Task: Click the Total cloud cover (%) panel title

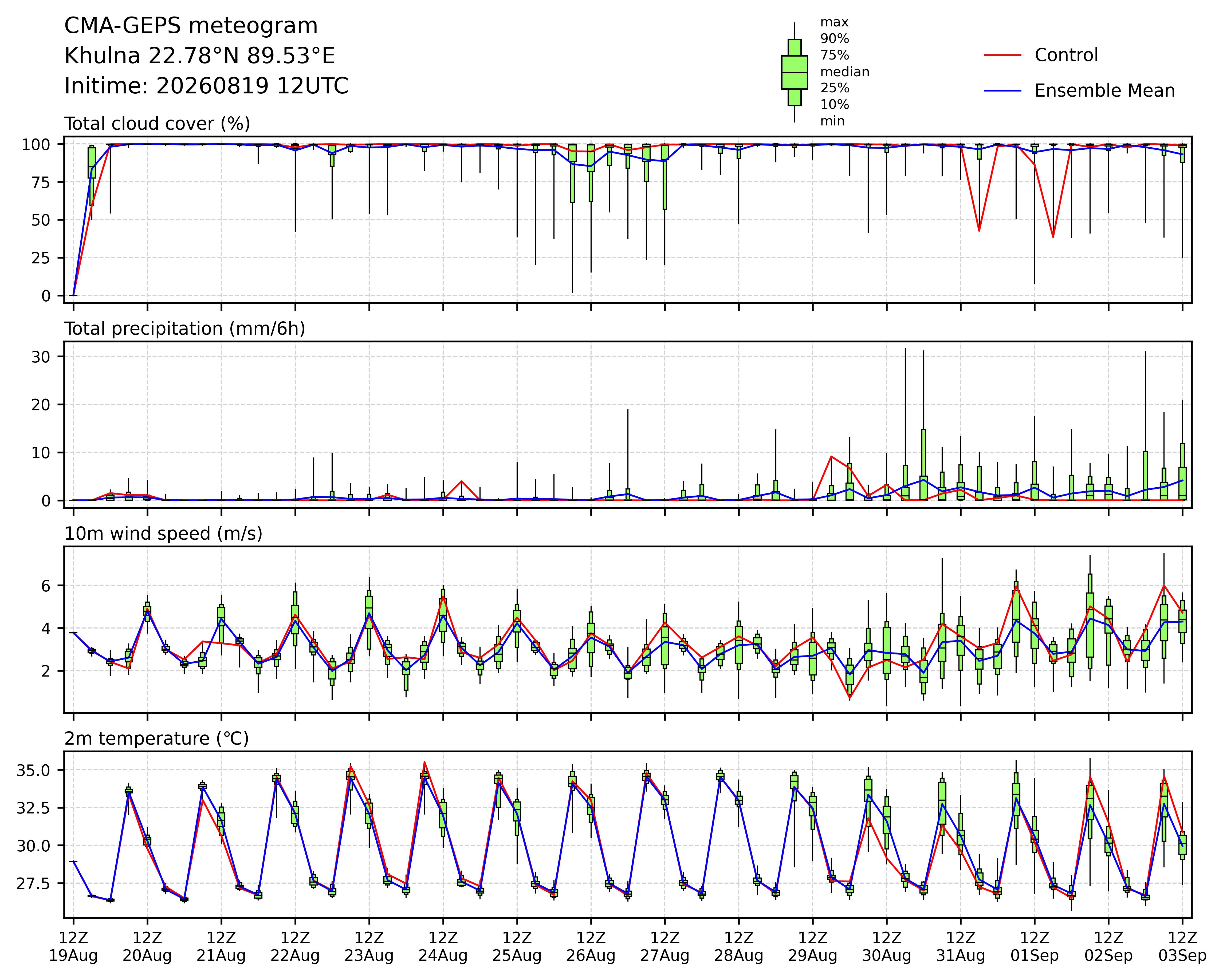Action: (x=157, y=124)
